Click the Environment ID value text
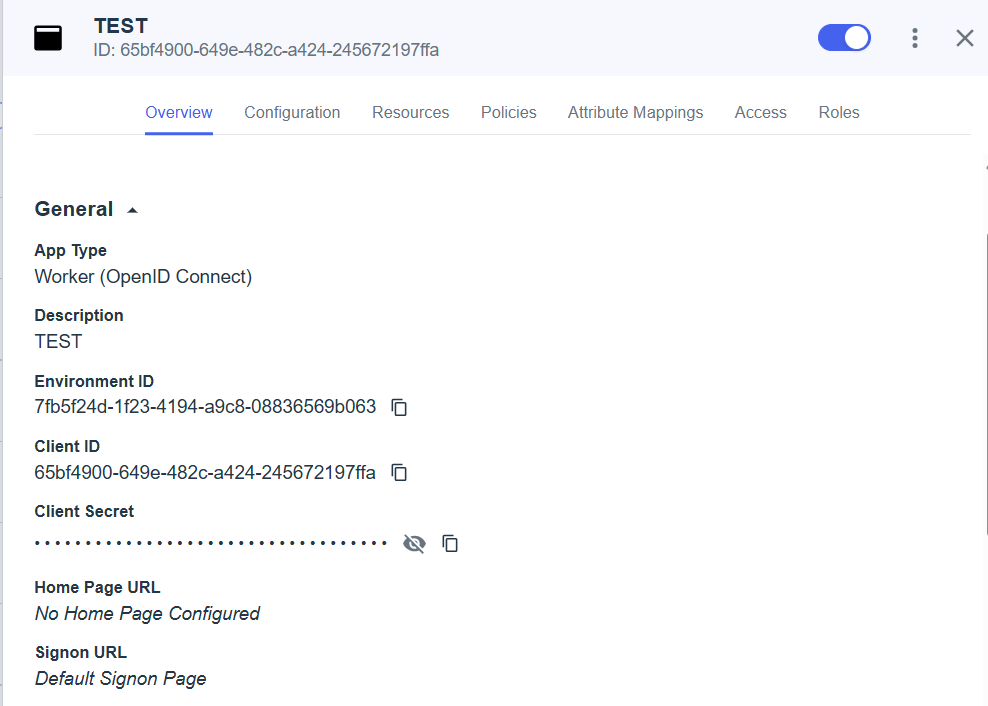The width and height of the screenshot is (988, 706). 205,407
